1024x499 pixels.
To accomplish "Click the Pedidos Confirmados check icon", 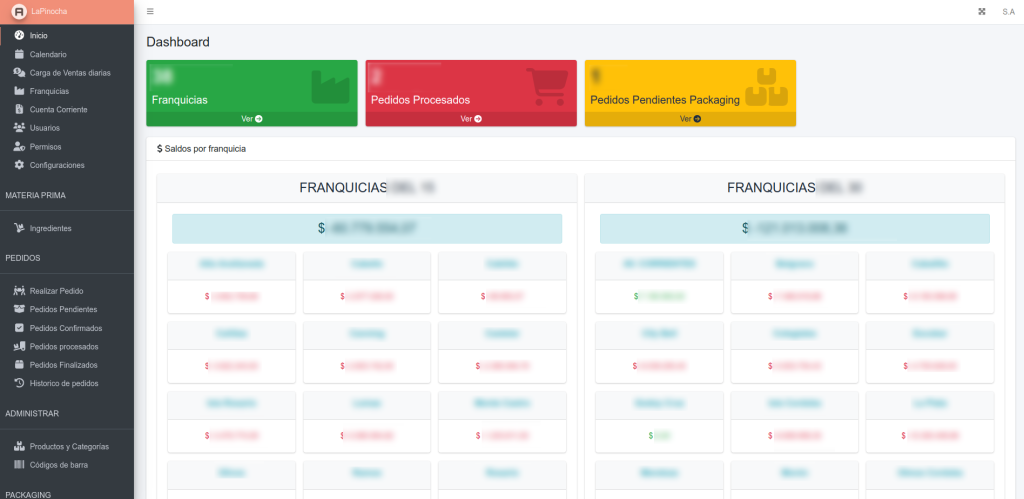I will coord(19,328).
